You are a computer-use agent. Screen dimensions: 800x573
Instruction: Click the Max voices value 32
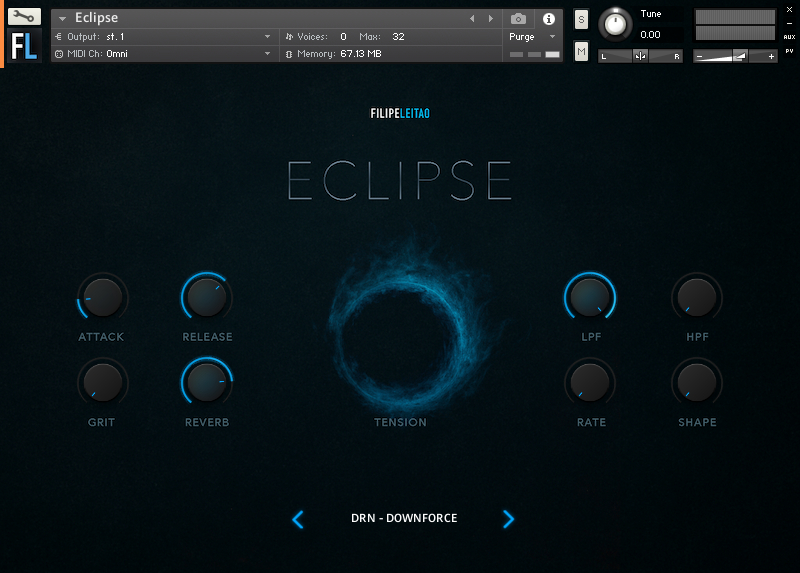398,37
